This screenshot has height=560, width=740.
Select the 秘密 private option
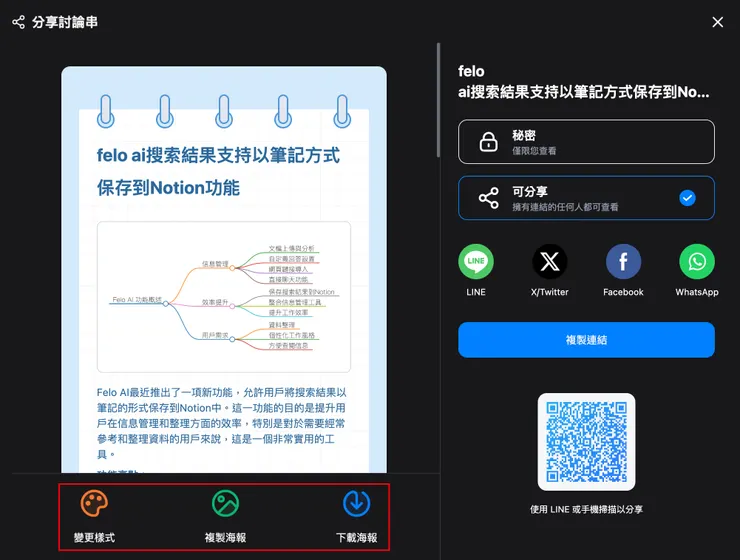point(586,142)
